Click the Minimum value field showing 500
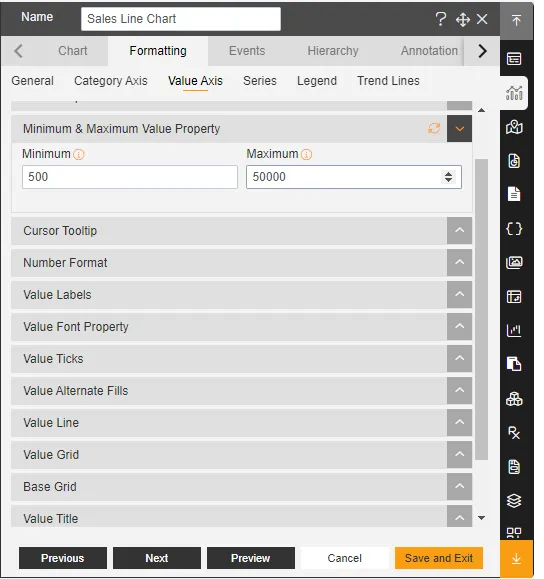 coord(130,177)
